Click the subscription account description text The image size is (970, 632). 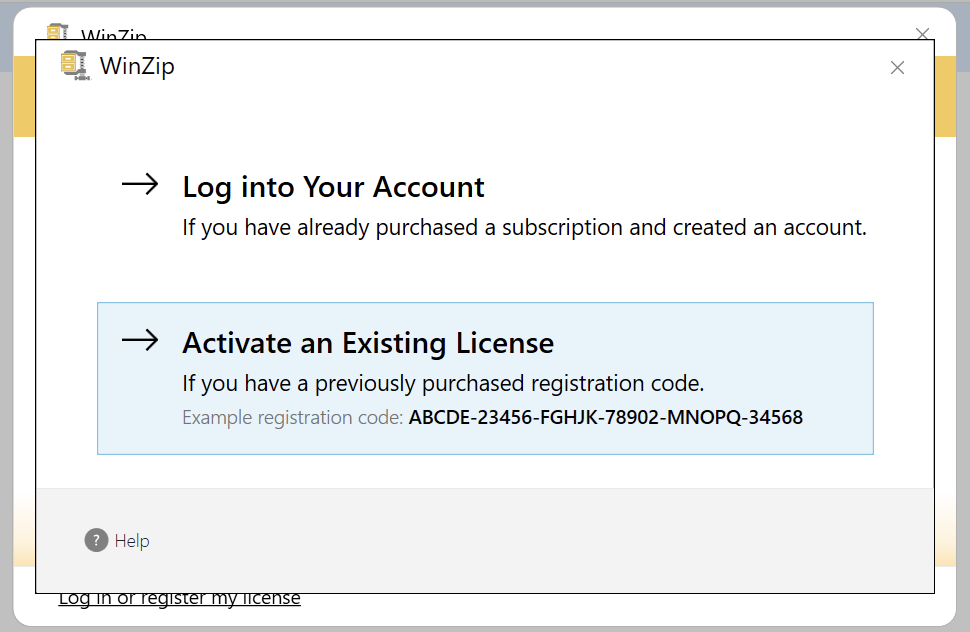coord(526,227)
